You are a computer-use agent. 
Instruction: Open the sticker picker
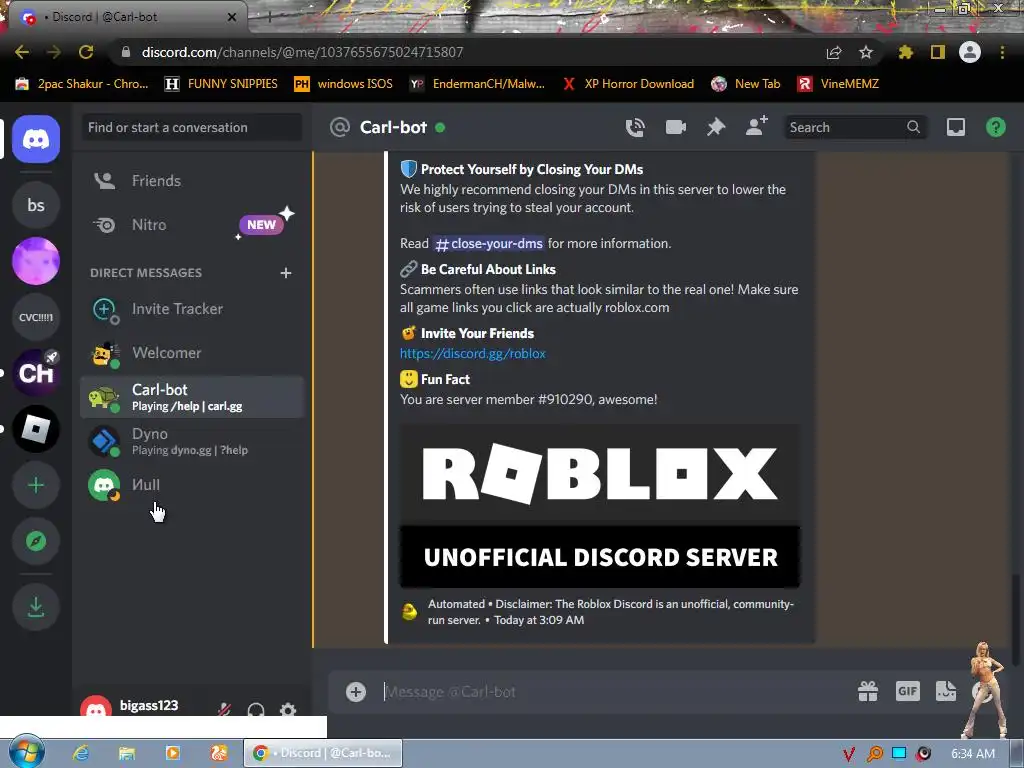tap(946, 691)
